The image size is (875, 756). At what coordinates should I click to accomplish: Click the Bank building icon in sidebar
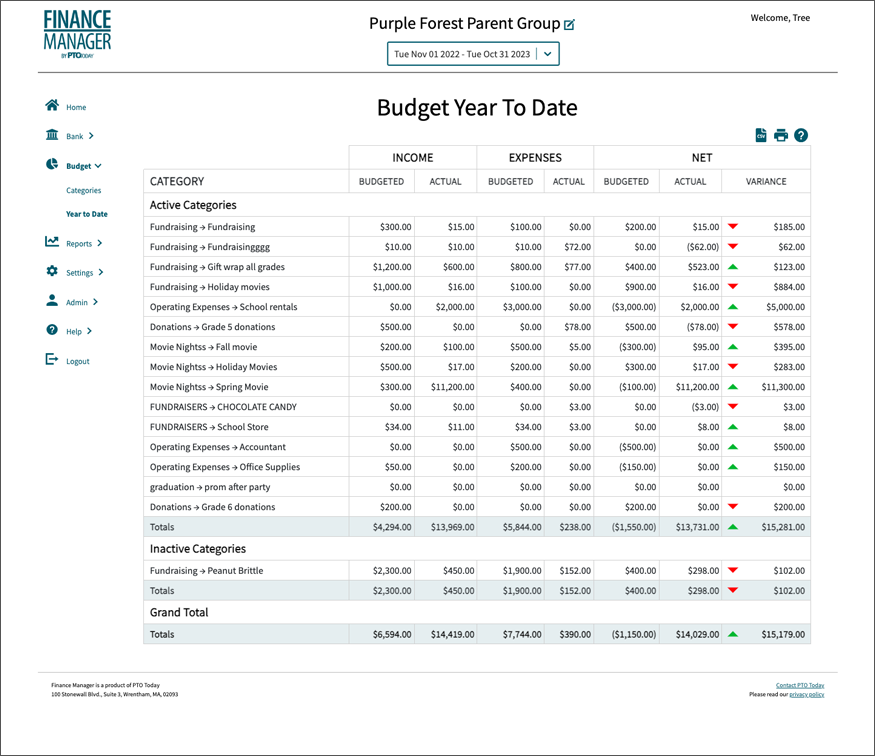point(51,135)
